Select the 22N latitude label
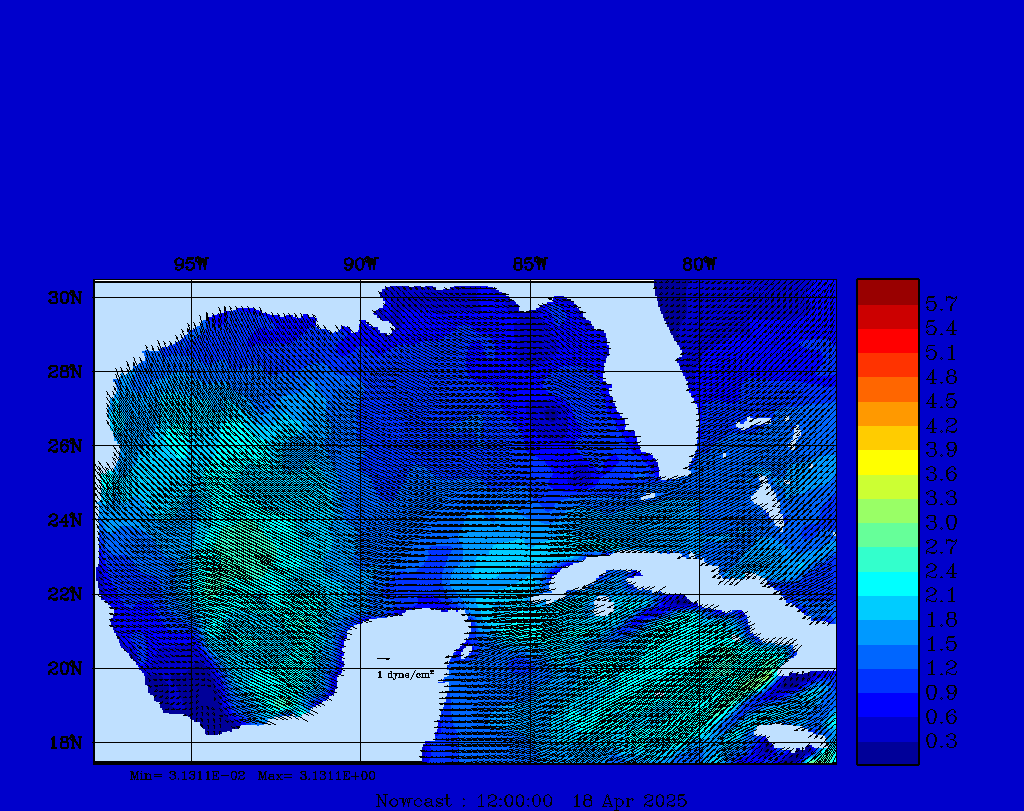 [65, 594]
